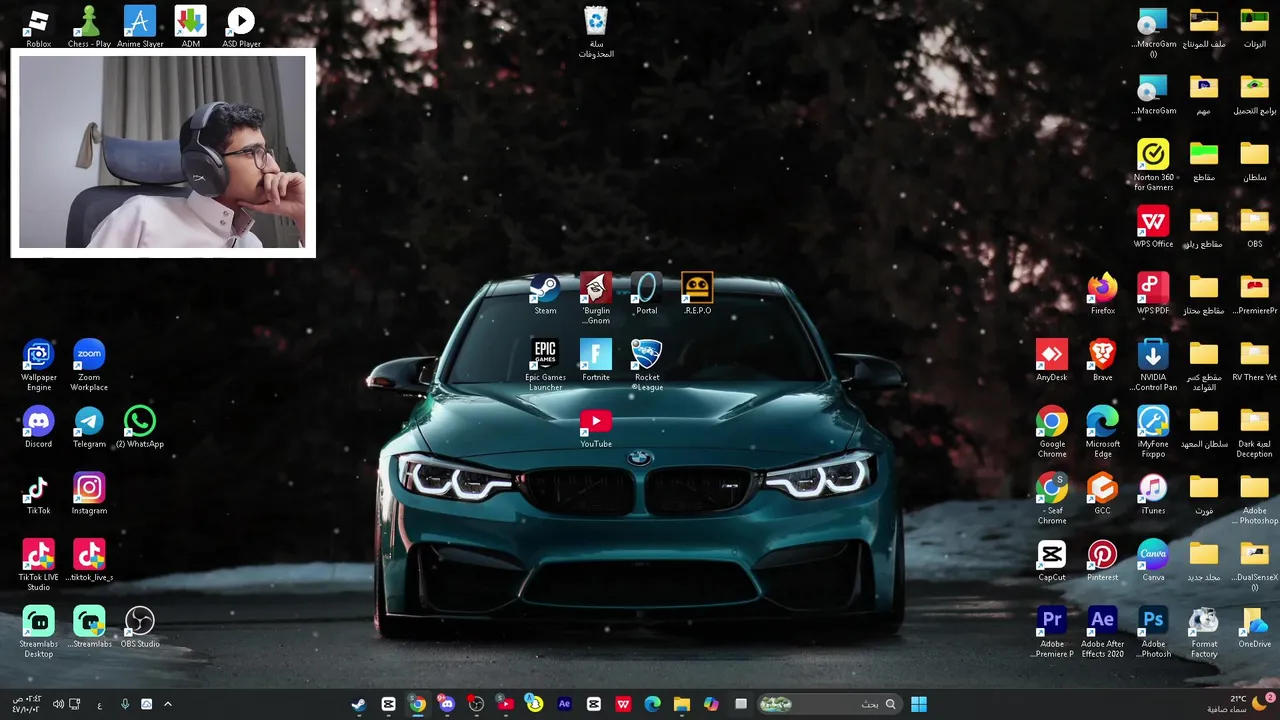Open Copilot from the taskbar

pos(711,704)
